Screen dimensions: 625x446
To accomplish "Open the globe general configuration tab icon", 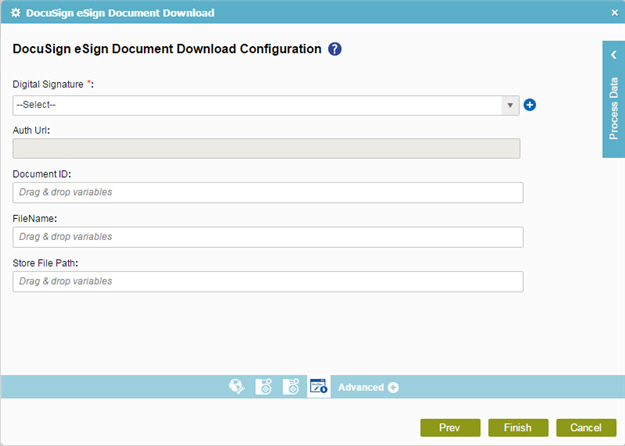I will point(237,387).
